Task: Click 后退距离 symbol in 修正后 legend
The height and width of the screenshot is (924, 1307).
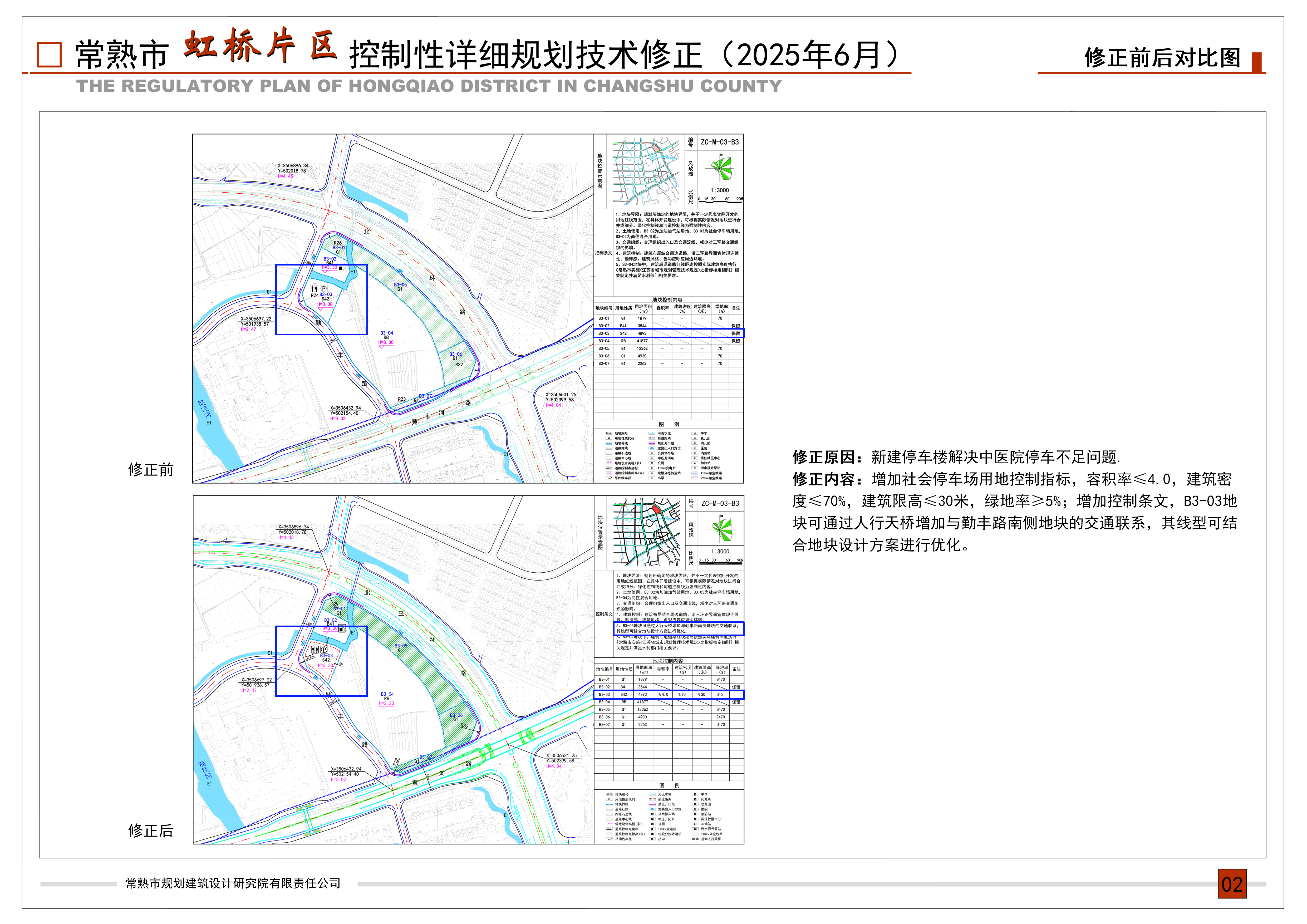Action: click(652, 799)
